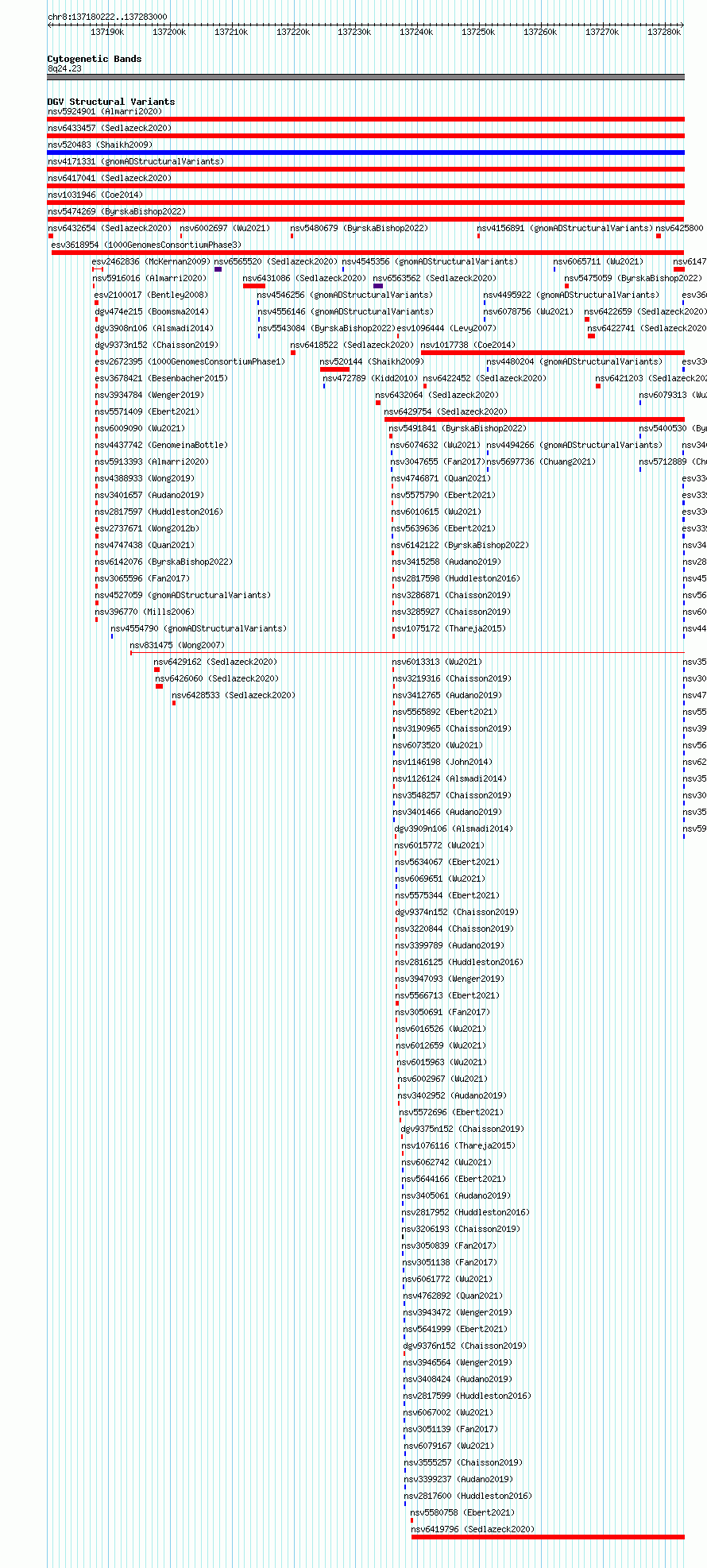This screenshot has height=1568, width=707.
Task: Click nsv6418522 (Sedlazeck2020) label
Action: tap(352, 345)
